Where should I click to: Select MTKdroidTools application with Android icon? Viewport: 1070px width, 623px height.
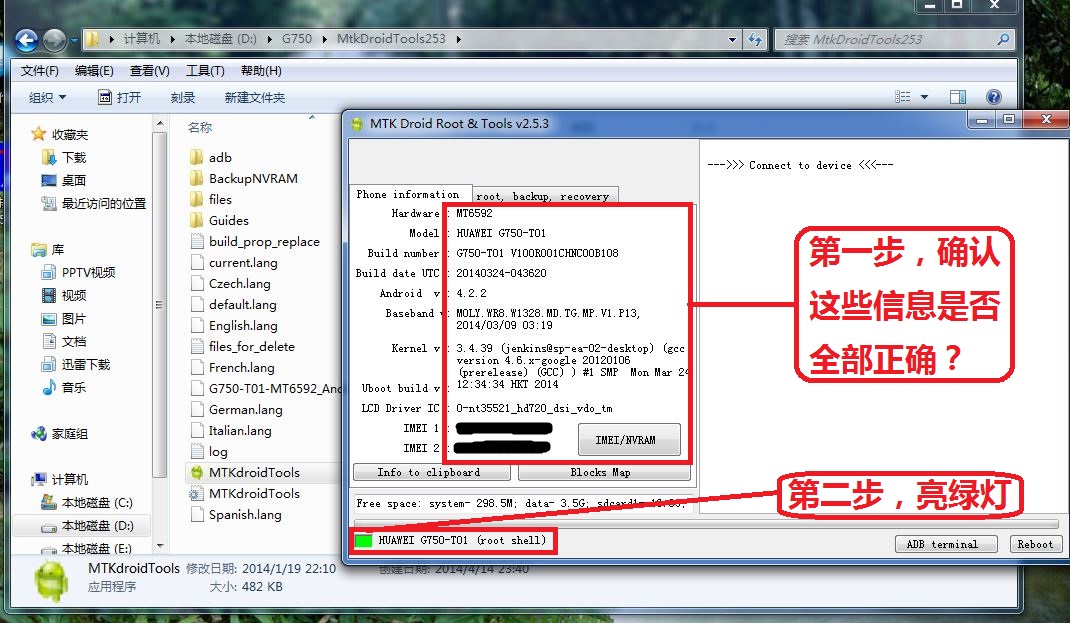click(245, 472)
